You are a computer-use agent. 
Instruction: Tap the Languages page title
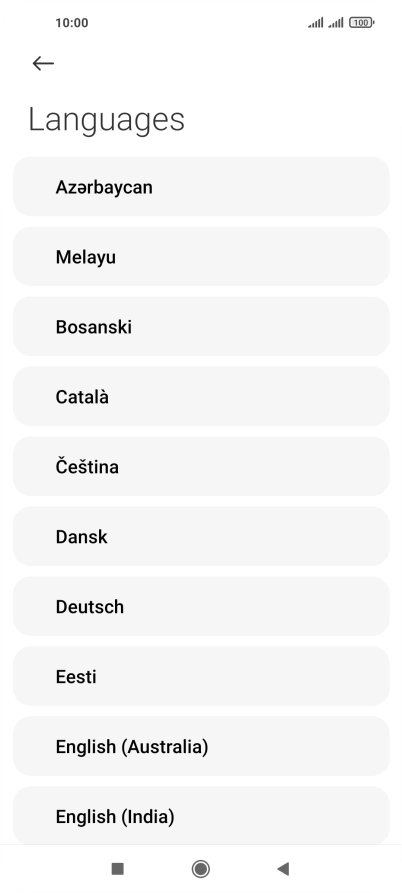pyautogui.click(x=106, y=120)
